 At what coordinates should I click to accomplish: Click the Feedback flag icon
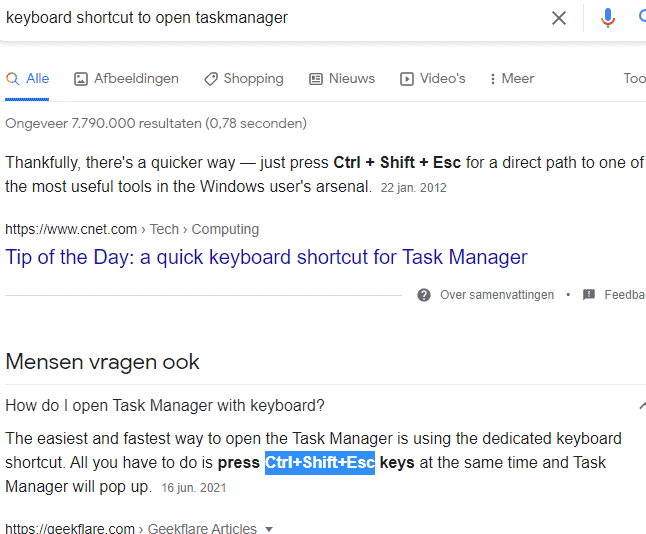click(589, 294)
